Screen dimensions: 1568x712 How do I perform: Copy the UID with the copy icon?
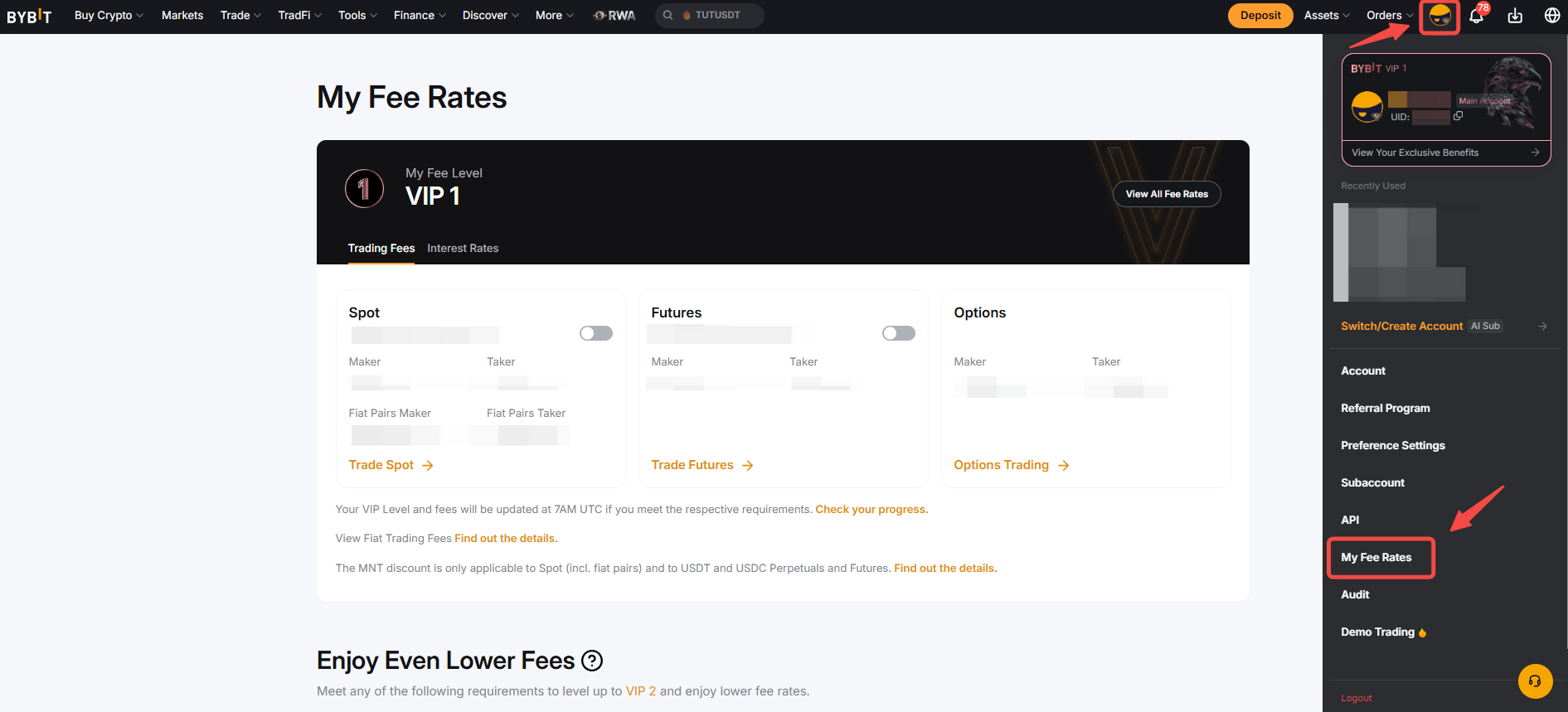point(1458,116)
